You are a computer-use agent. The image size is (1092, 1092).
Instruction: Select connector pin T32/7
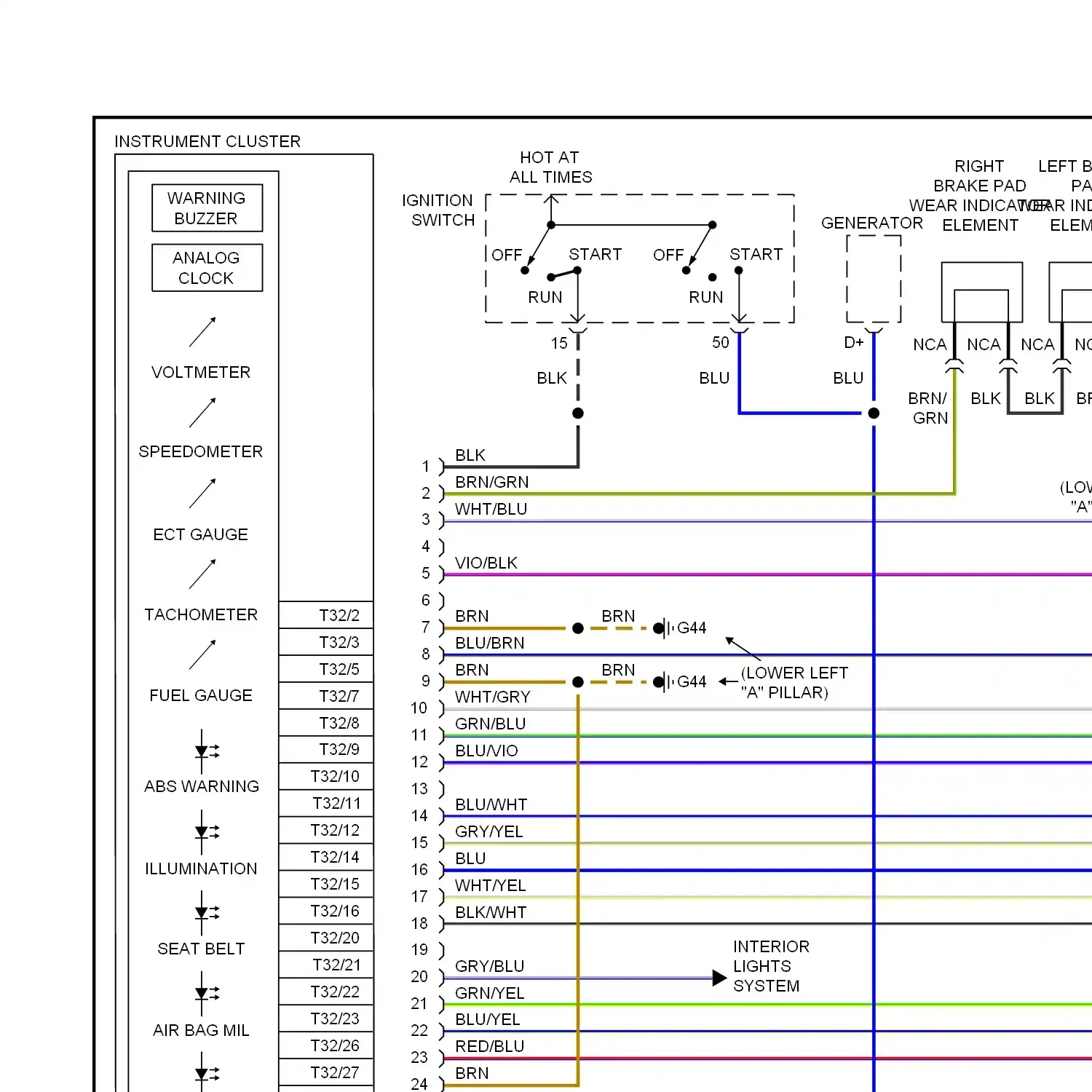tap(326, 696)
